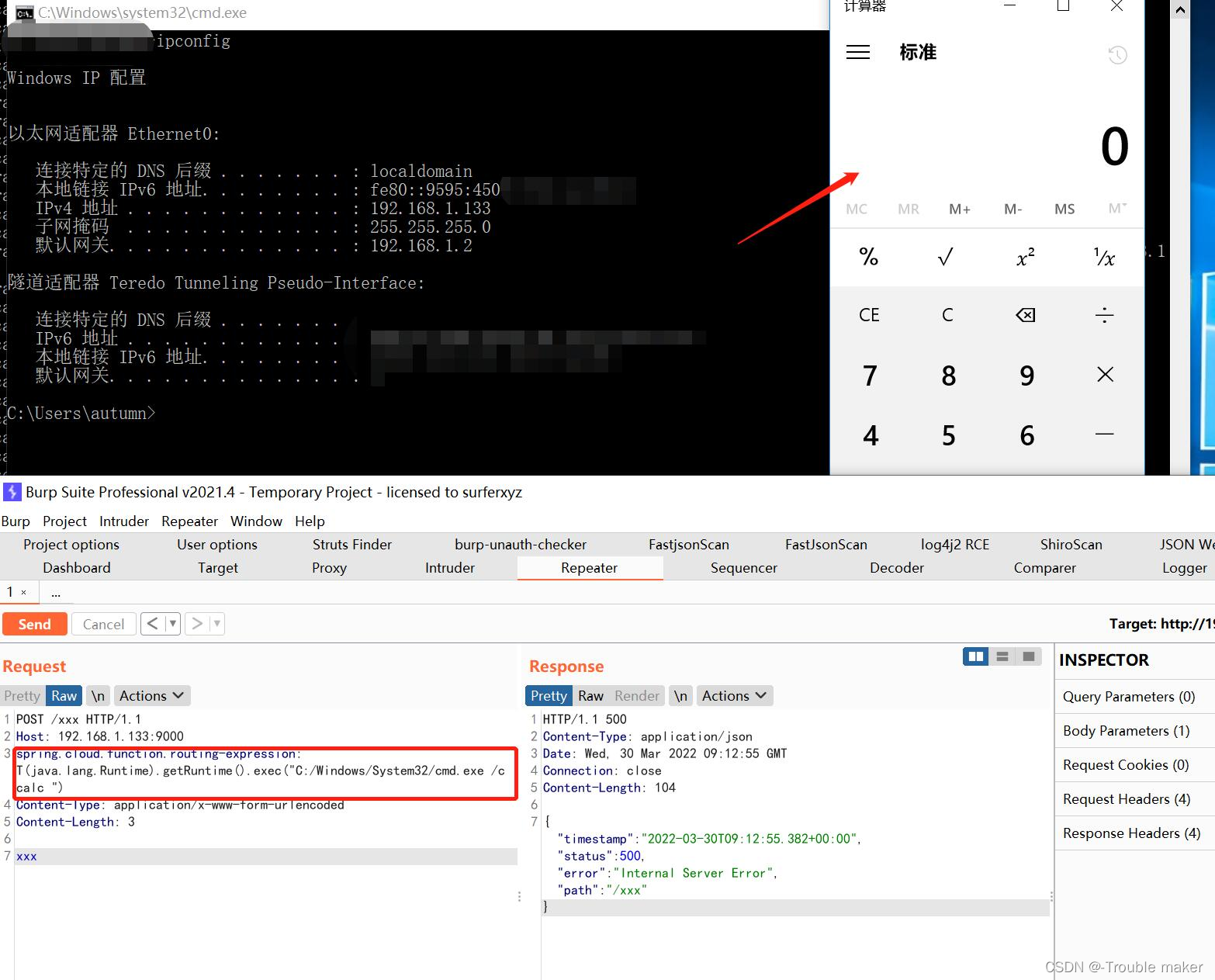This screenshot has height=980, width=1215.
Task: Switch to the Sequencer tab
Action: click(744, 568)
